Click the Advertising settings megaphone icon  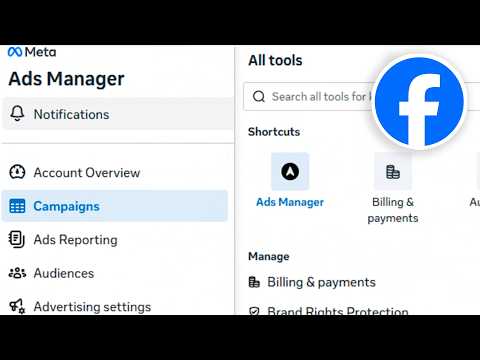coord(17,306)
